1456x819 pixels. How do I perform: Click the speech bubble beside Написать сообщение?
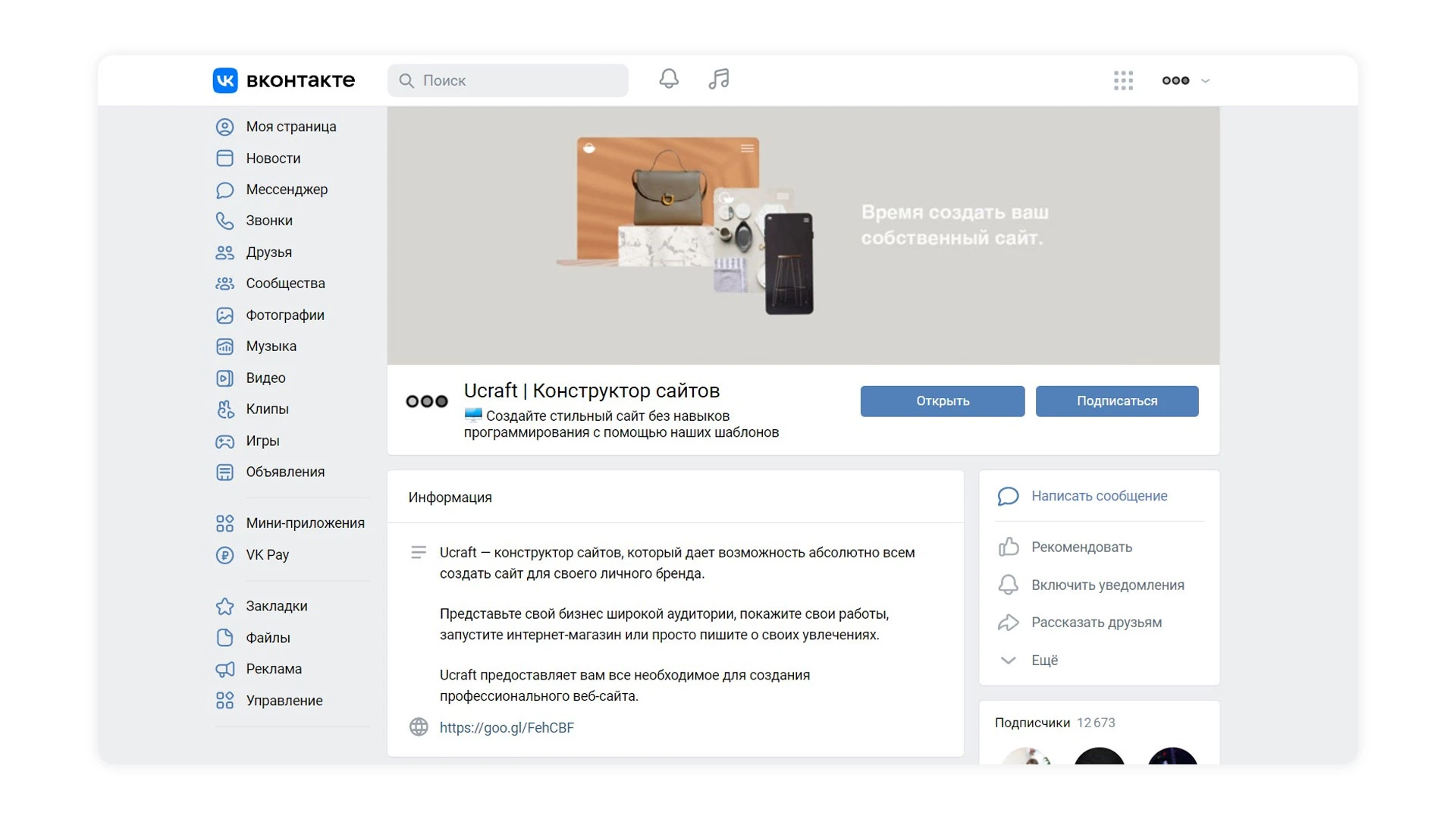[x=1008, y=496]
